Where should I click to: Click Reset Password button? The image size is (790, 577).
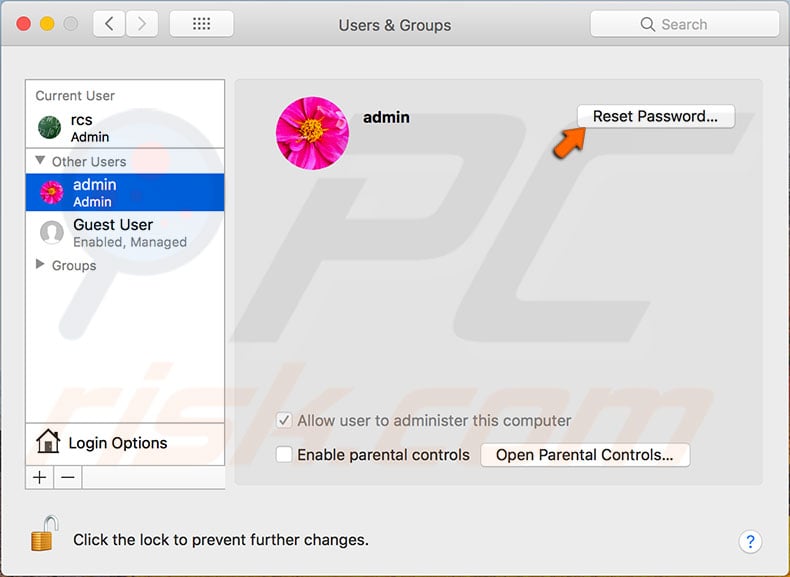click(655, 116)
